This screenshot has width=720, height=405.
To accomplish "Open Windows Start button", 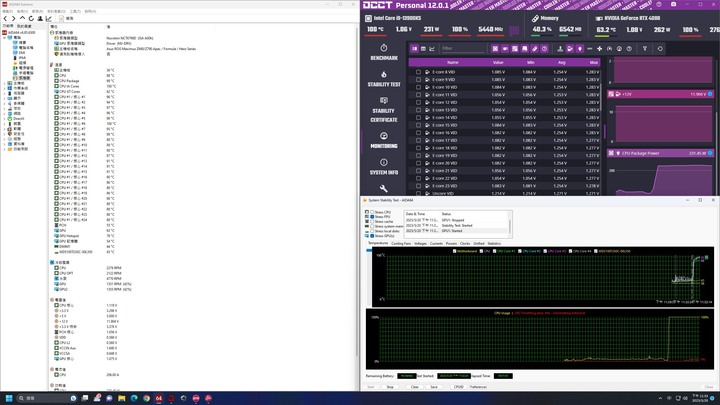I will click(8, 398).
